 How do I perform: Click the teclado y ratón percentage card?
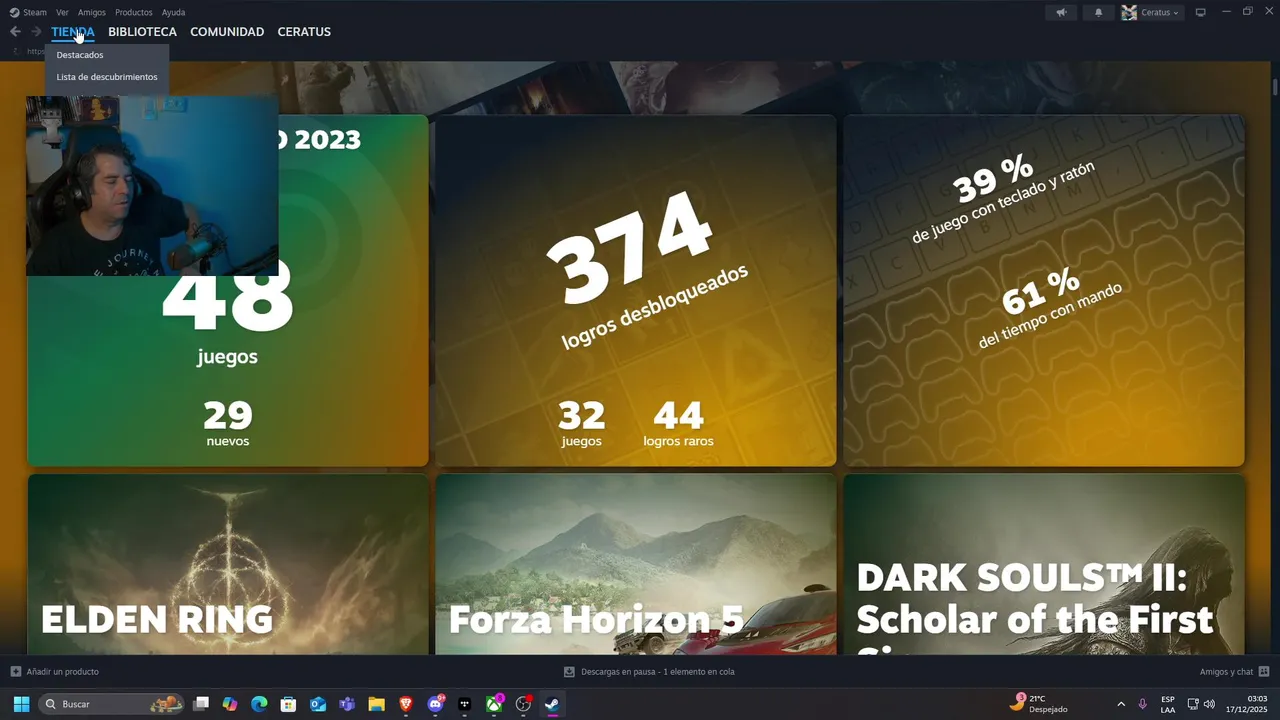(x=1044, y=290)
